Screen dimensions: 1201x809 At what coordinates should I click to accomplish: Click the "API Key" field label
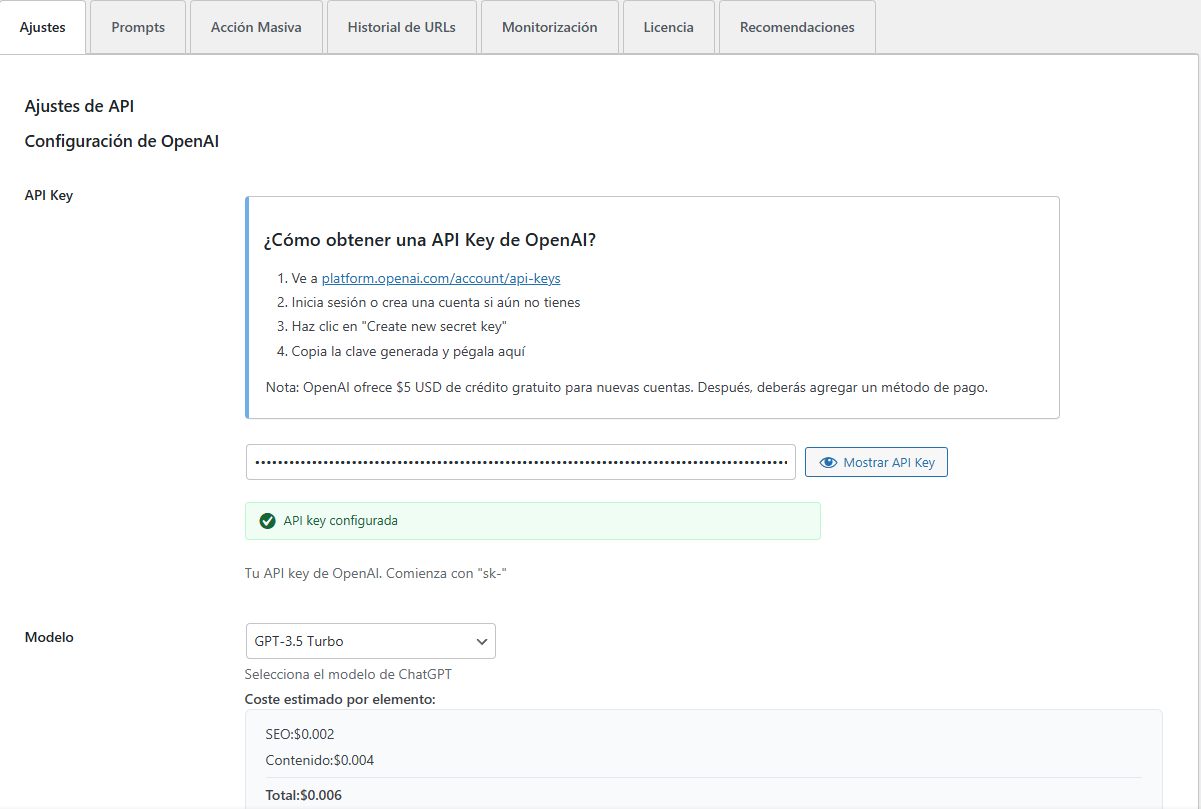[49, 195]
